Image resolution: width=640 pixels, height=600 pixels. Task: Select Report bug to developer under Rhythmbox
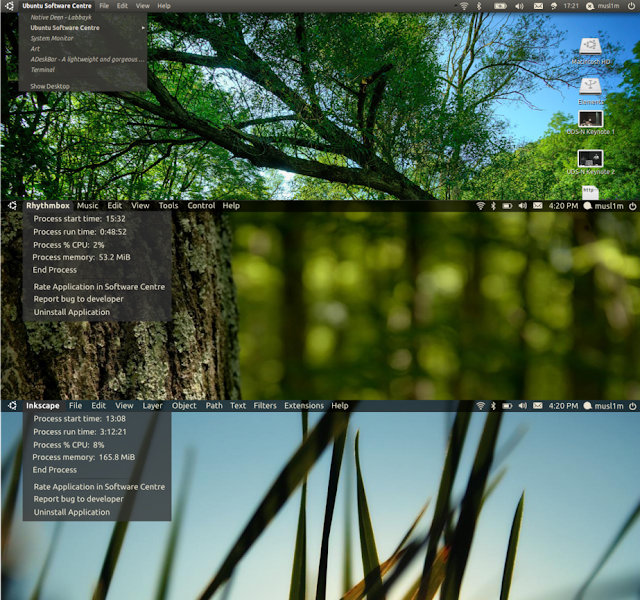pyautogui.click(x=78, y=299)
